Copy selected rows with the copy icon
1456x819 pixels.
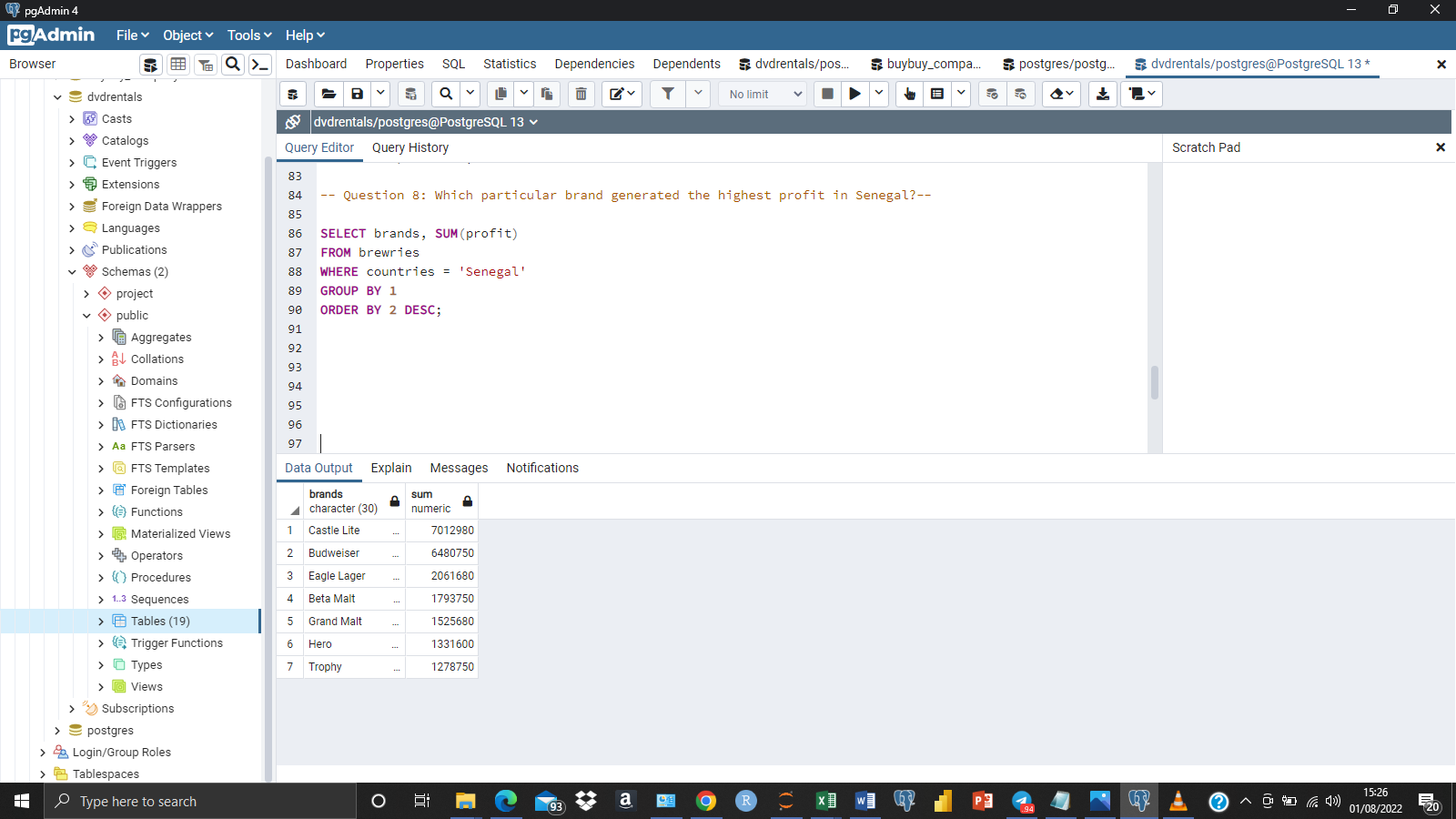click(500, 94)
